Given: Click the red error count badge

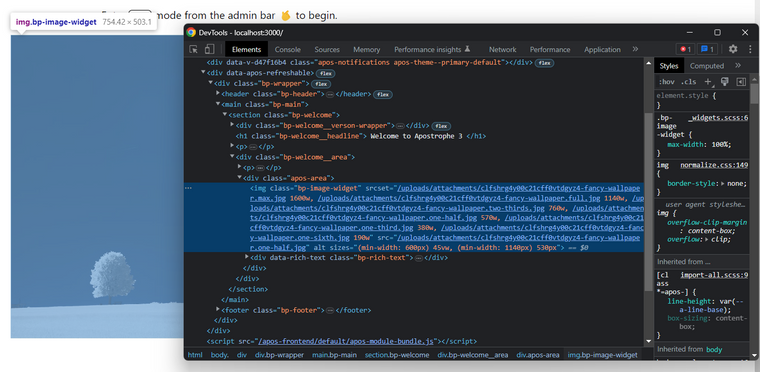Looking at the screenshot, I should pyautogui.click(x=685, y=49).
